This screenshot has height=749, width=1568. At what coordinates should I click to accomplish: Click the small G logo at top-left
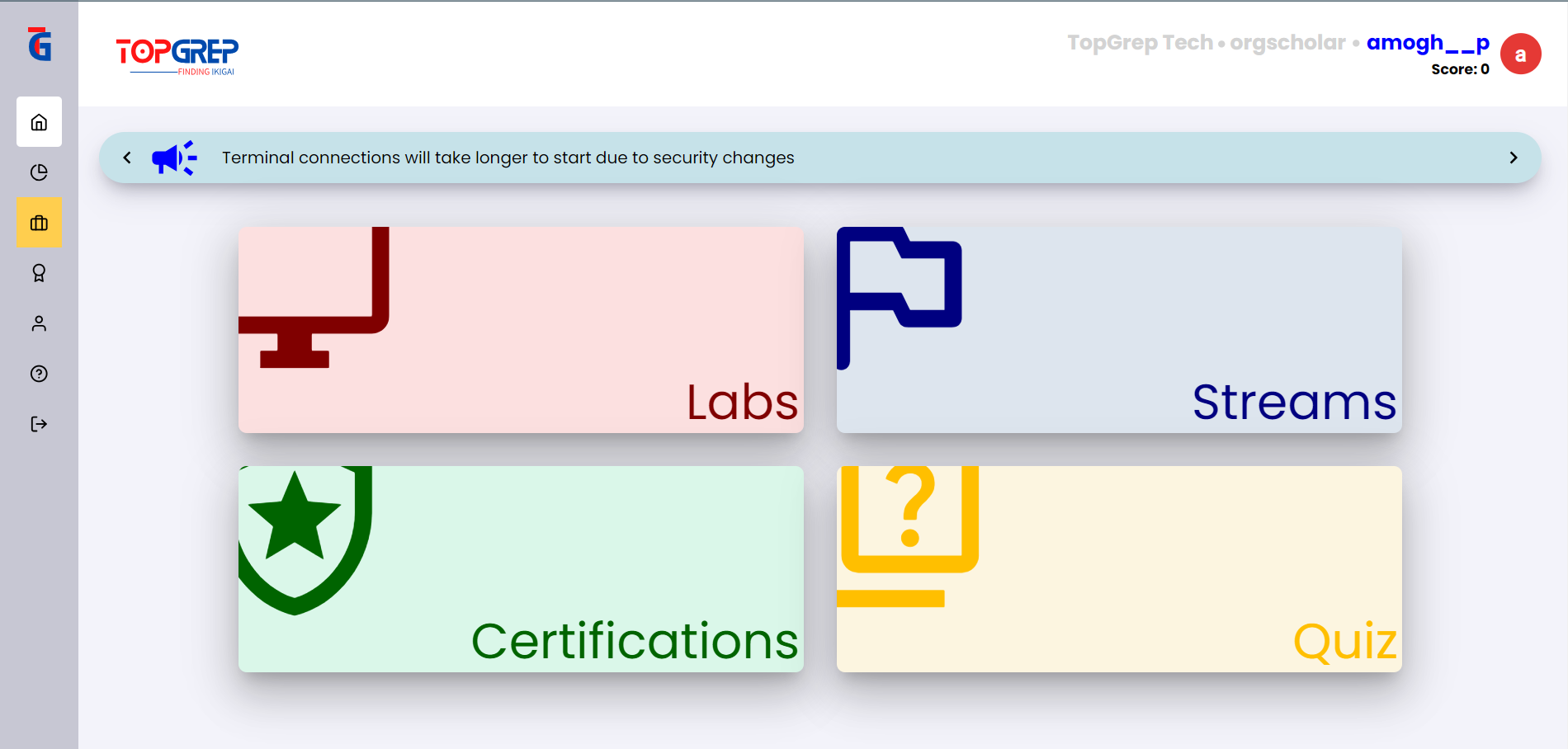(39, 45)
